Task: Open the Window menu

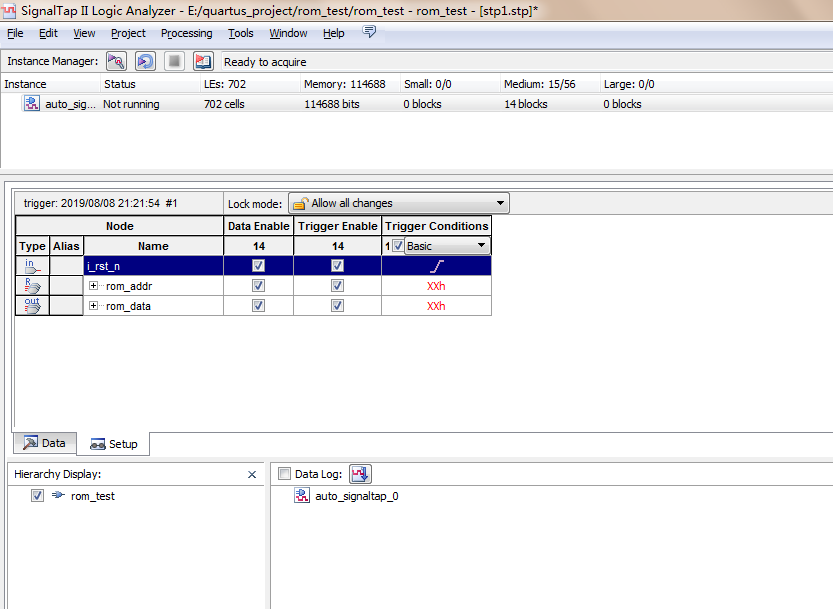Action: 288,33
